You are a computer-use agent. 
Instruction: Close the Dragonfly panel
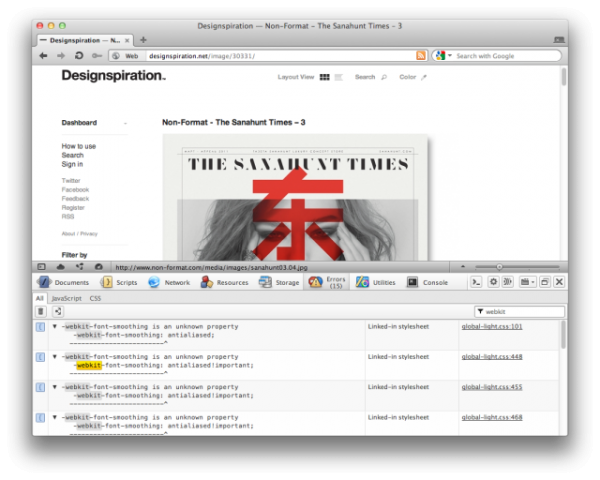[x=559, y=282]
